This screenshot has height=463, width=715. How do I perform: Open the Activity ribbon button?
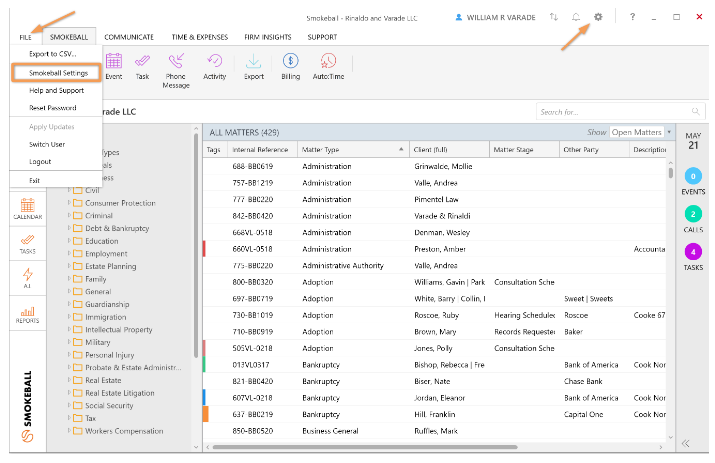pos(214,67)
